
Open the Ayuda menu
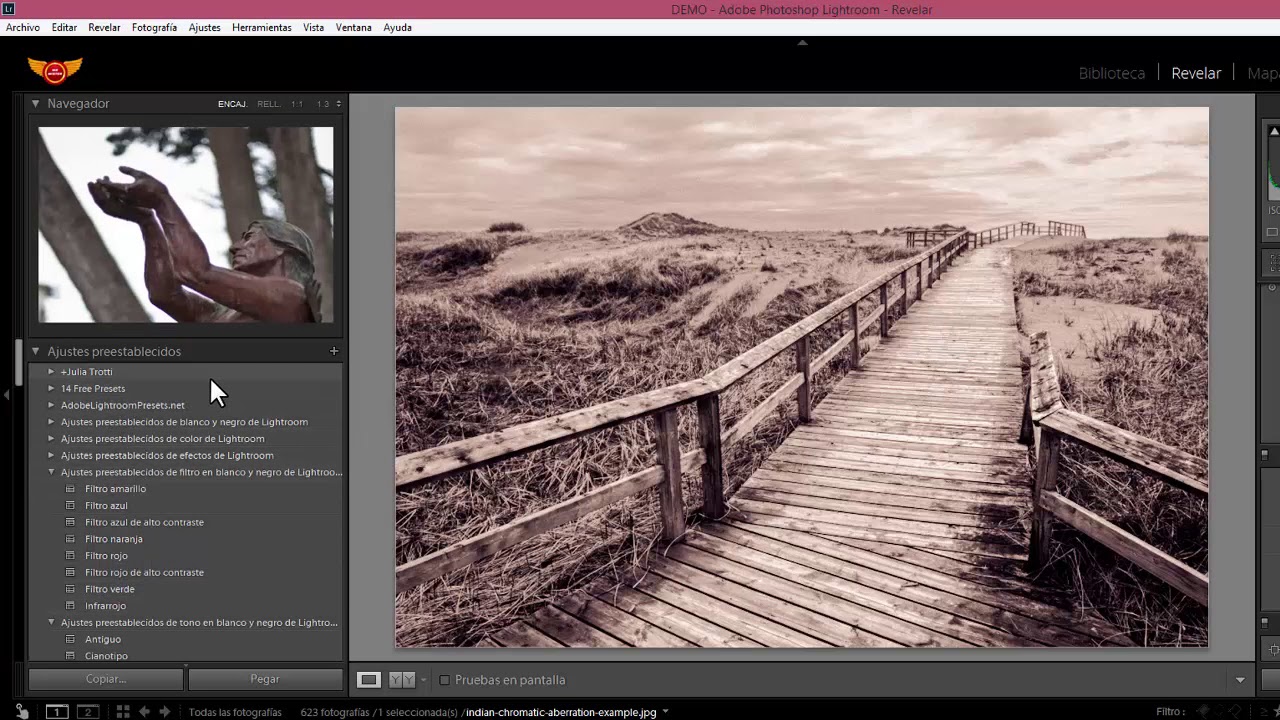(x=397, y=28)
